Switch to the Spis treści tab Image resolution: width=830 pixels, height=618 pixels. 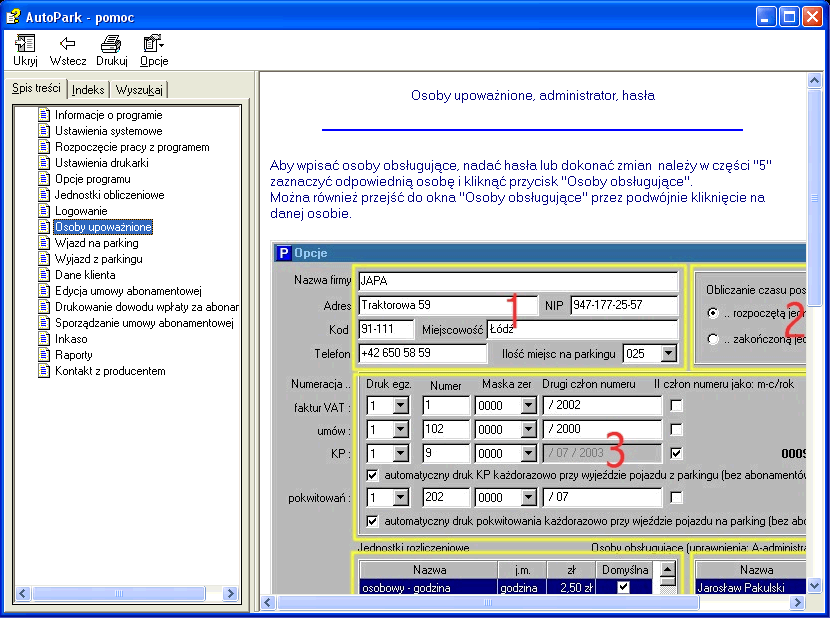36,88
